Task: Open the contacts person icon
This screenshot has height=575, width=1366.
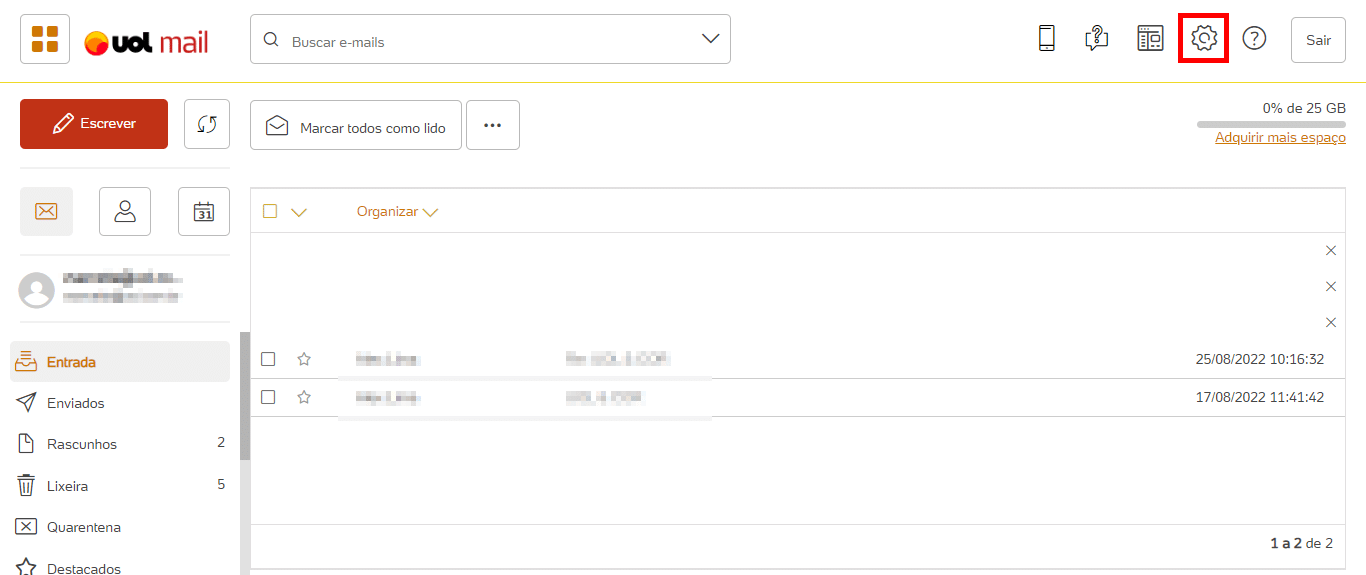Action: [125, 211]
